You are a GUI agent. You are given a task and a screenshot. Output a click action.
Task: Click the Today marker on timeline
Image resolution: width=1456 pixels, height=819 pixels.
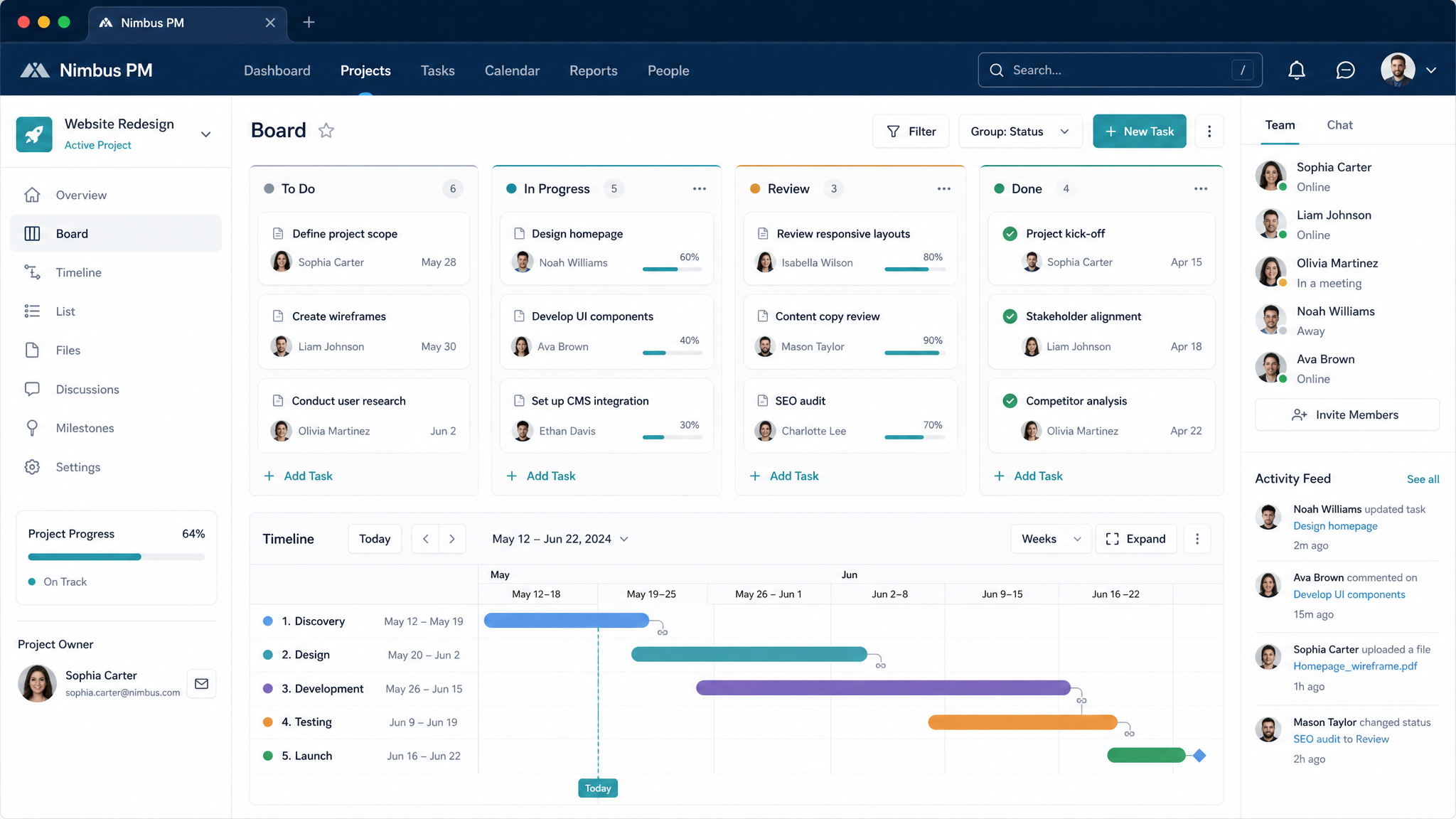tap(598, 788)
